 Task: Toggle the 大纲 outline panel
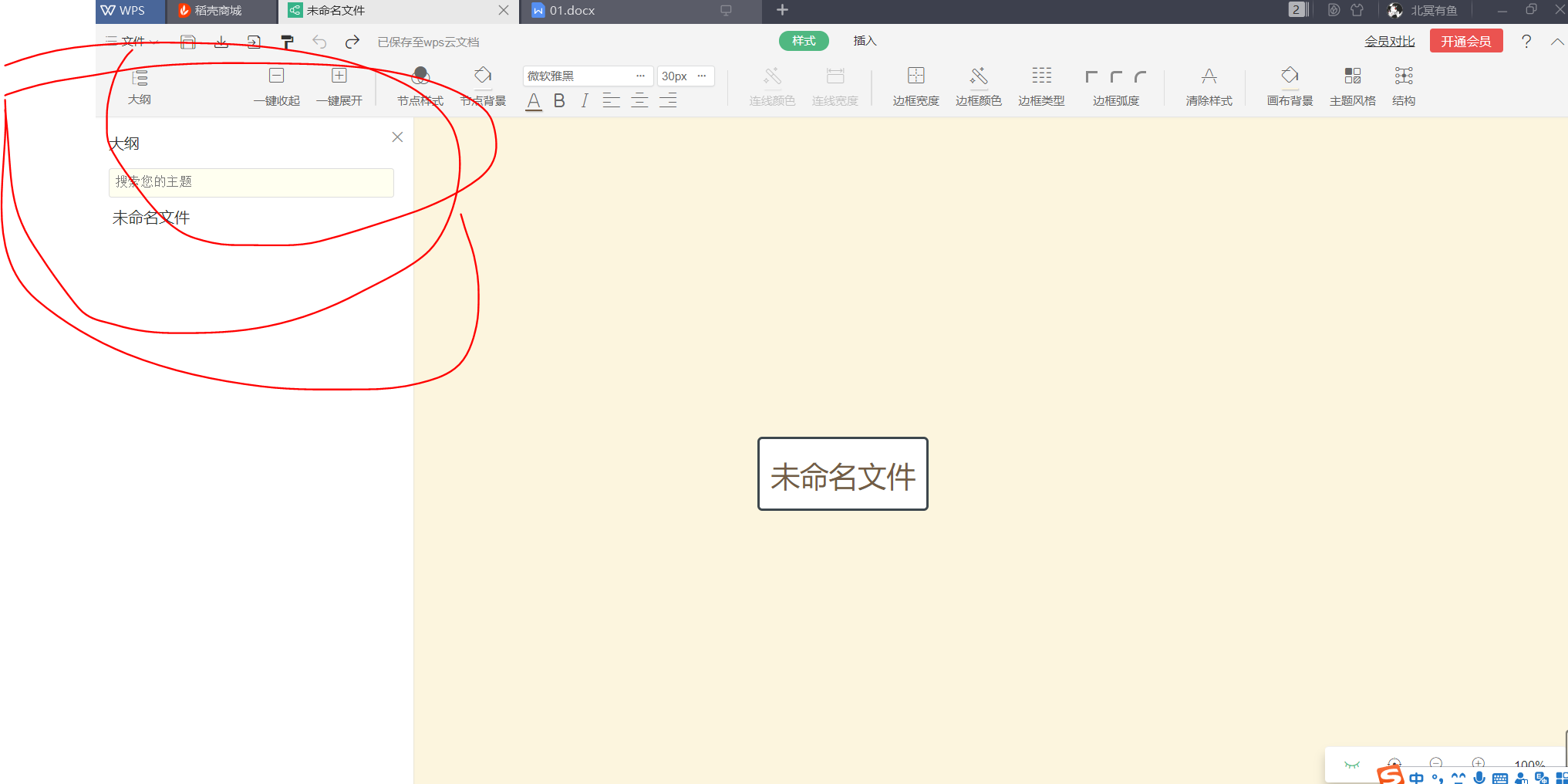pos(140,85)
